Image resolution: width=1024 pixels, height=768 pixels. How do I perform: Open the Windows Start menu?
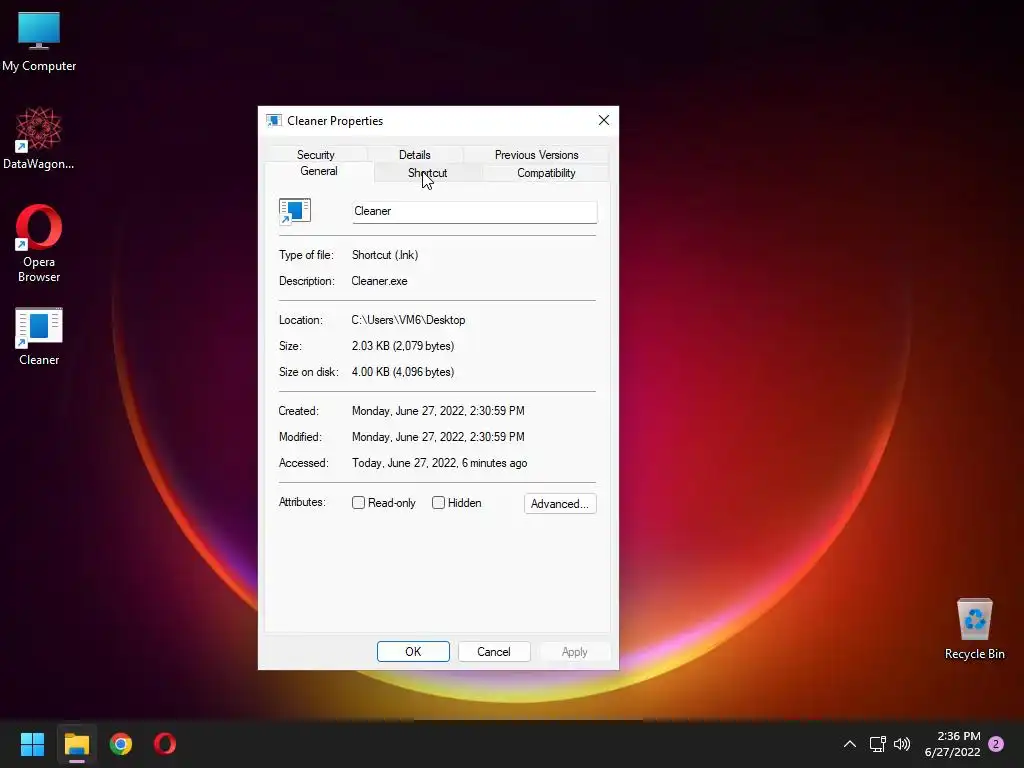point(32,744)
